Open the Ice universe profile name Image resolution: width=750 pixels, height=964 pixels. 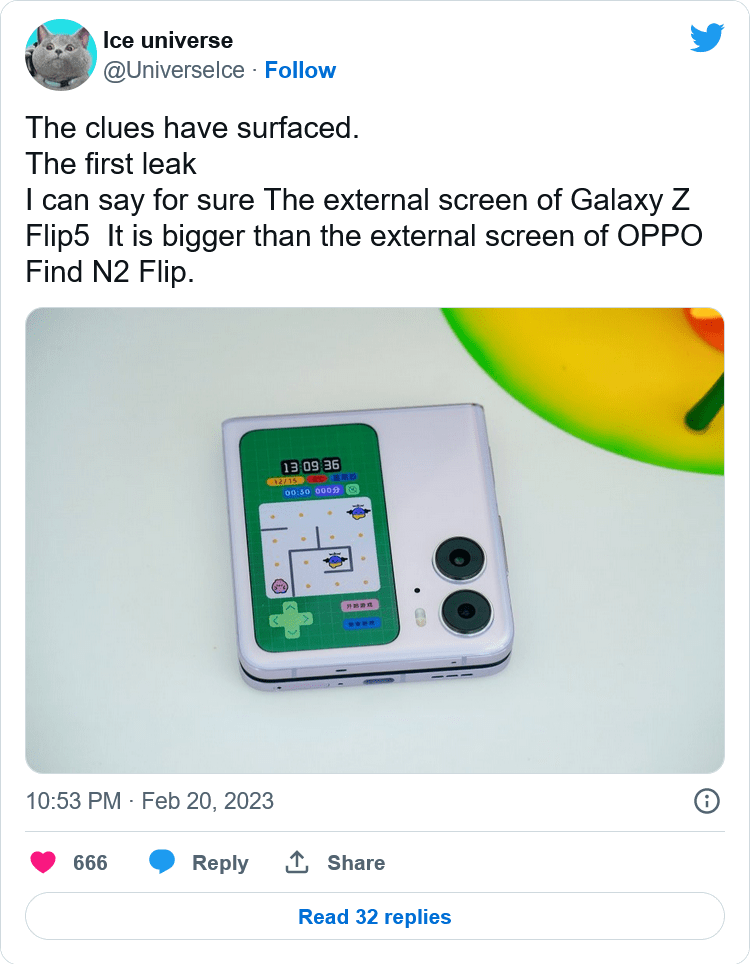point(168,41)
